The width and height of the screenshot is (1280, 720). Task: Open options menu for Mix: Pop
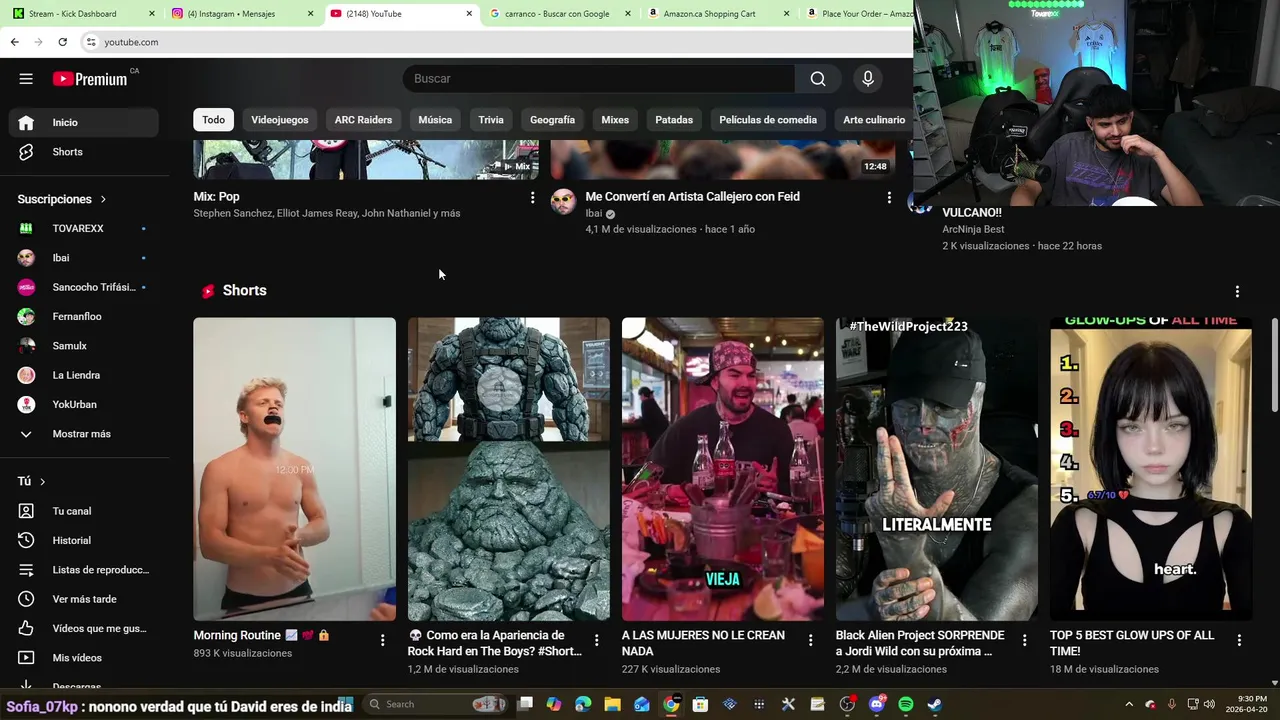point(532,198)
